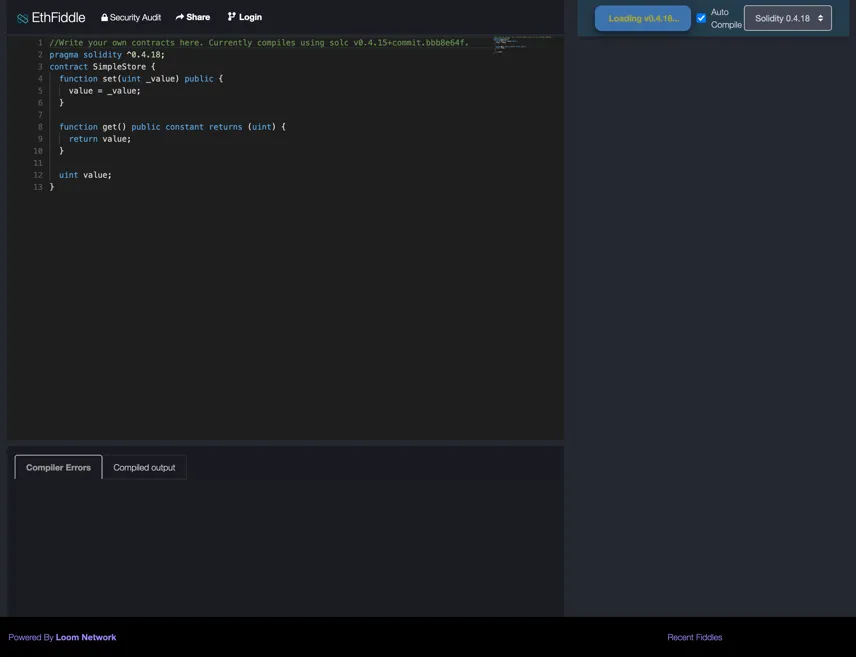
Task: Click the EthFiddle logo icon
Action: (x=22, y=19)
